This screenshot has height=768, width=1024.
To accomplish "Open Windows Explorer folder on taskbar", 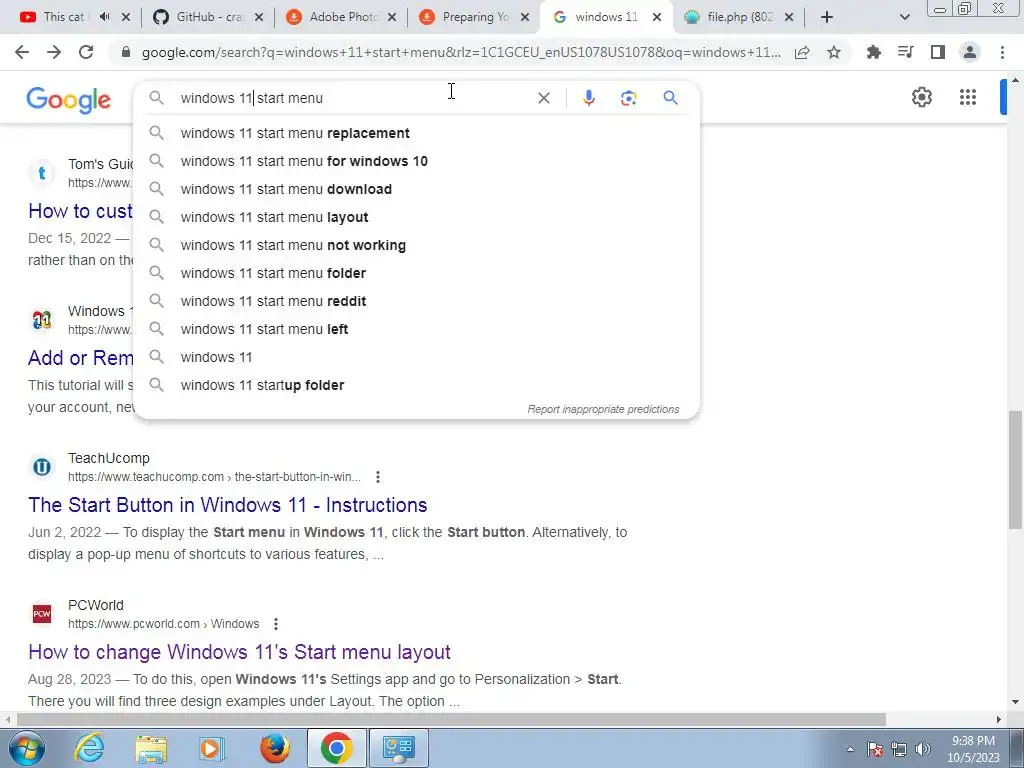I will (151, 748).
